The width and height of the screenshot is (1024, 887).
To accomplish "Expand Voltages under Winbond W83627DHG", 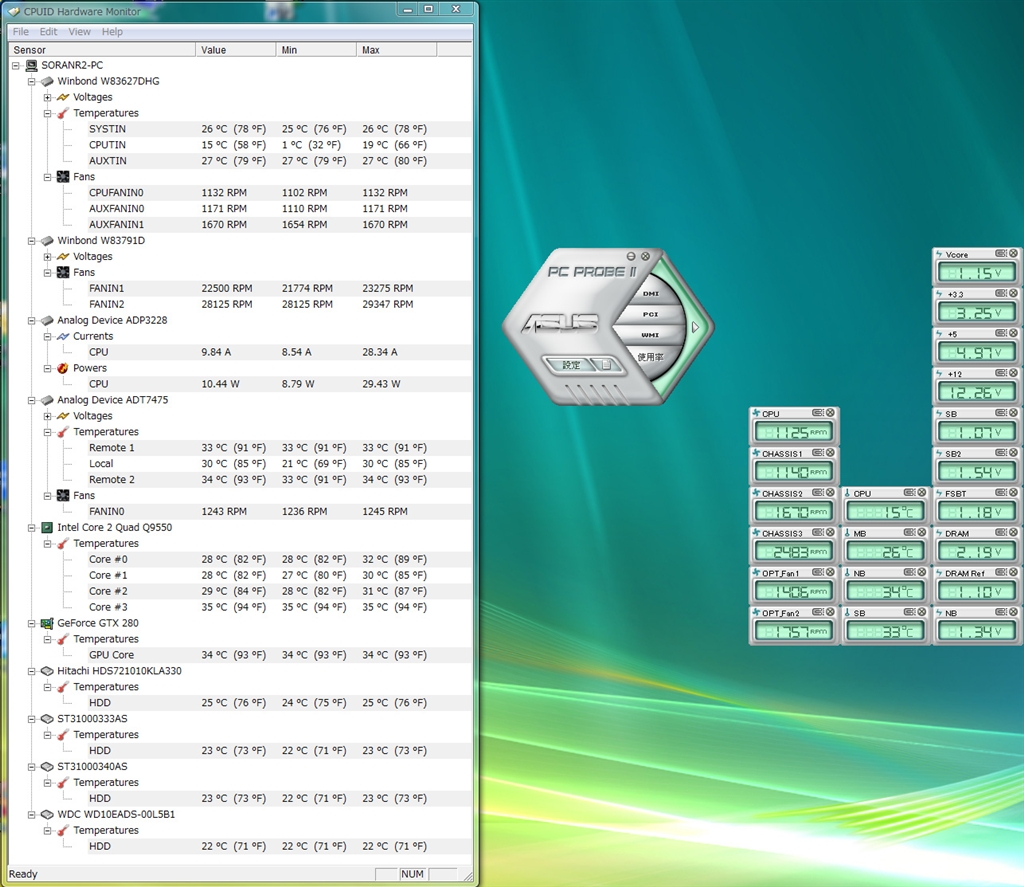I will coord(47,97).
